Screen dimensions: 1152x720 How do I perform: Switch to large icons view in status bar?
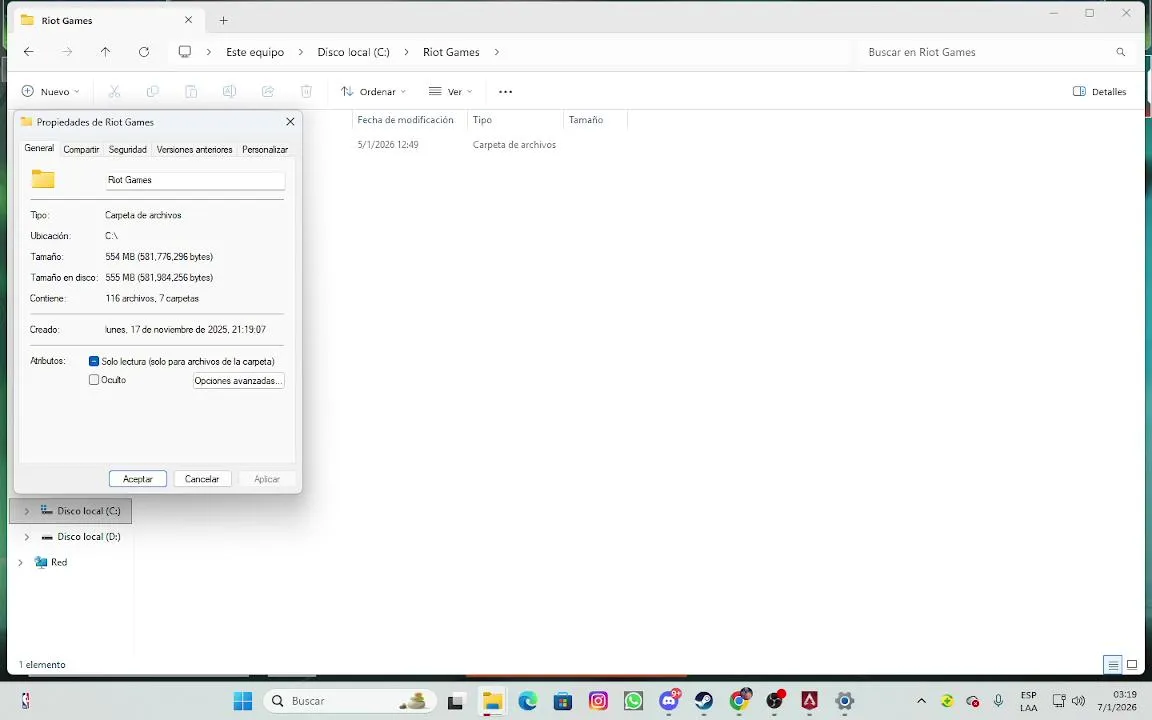[1132, 665]
